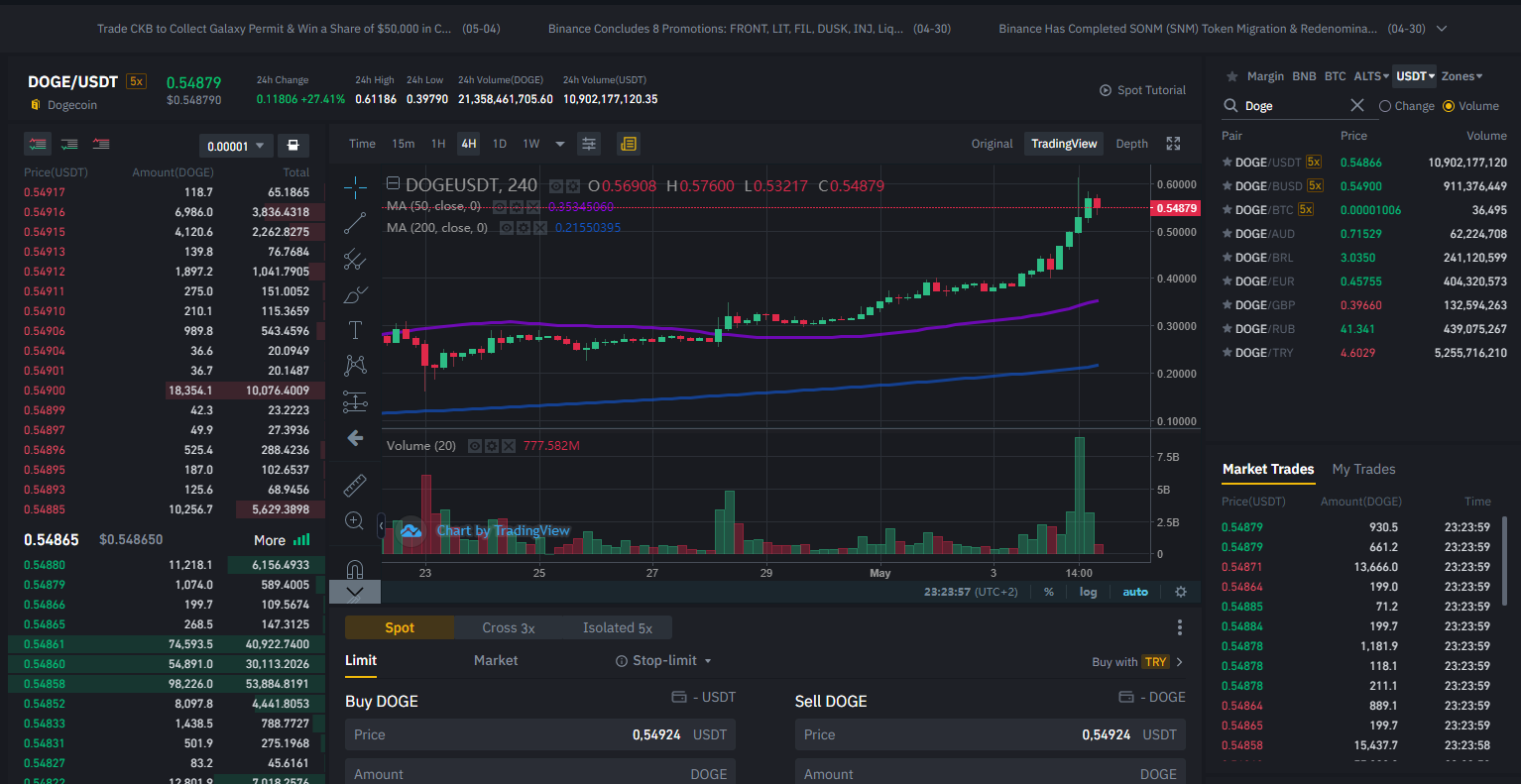Hide the MA 200 indicator

point(507,228)
